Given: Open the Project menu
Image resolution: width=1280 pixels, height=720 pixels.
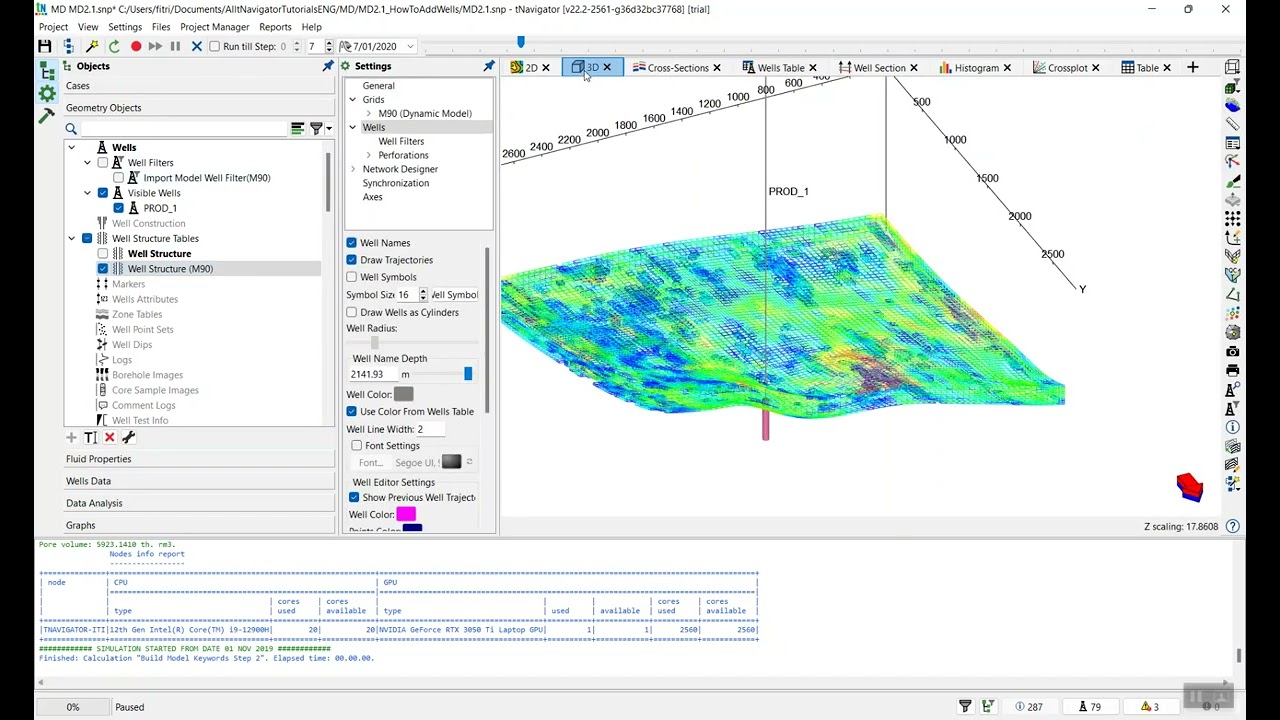Looking at the screenshot, I should (53, 27).
